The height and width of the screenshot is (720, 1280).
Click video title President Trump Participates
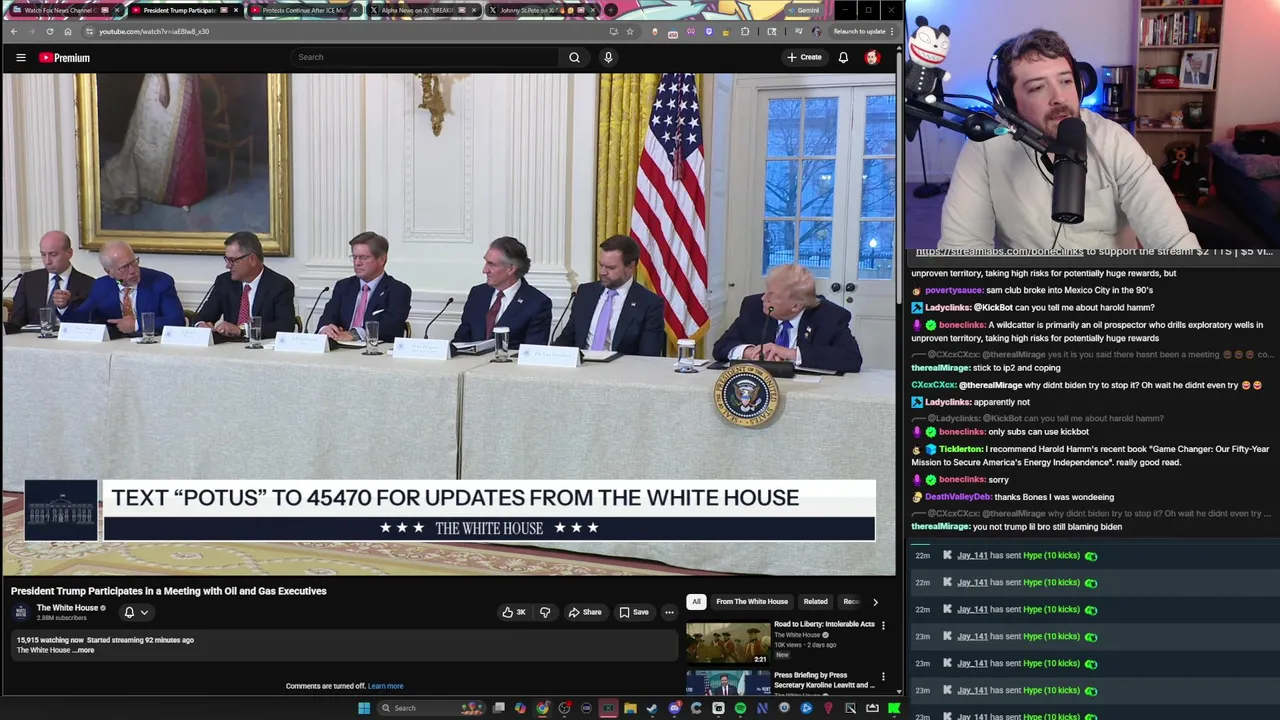click(x=169, y=591)
